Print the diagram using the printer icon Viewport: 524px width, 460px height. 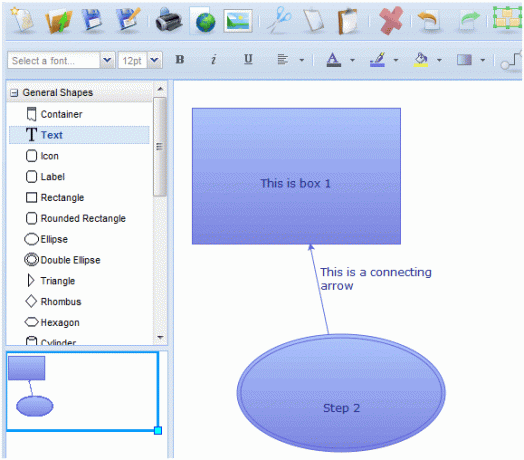click(169, 20)
